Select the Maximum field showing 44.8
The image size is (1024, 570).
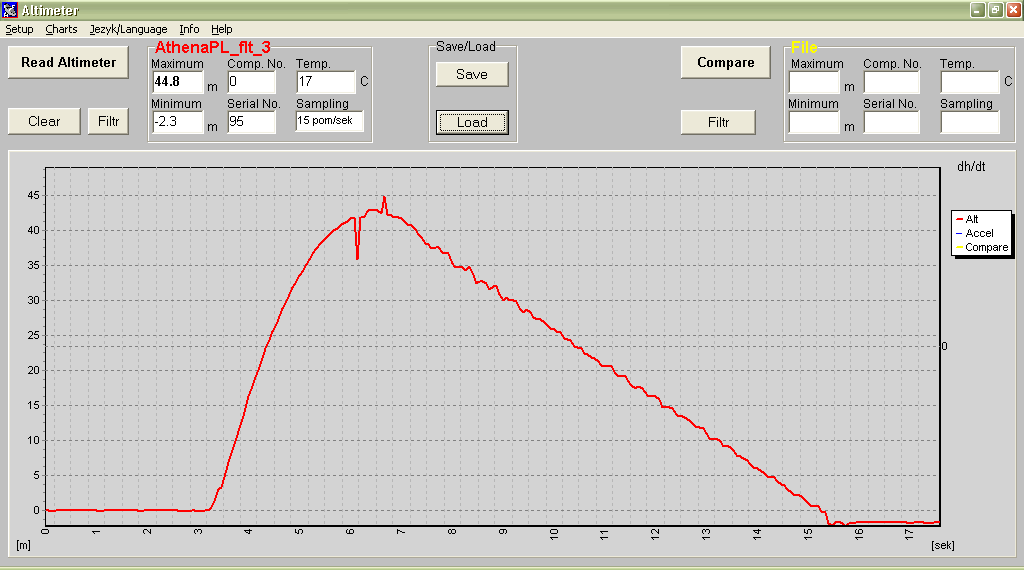tap(177, 82)
